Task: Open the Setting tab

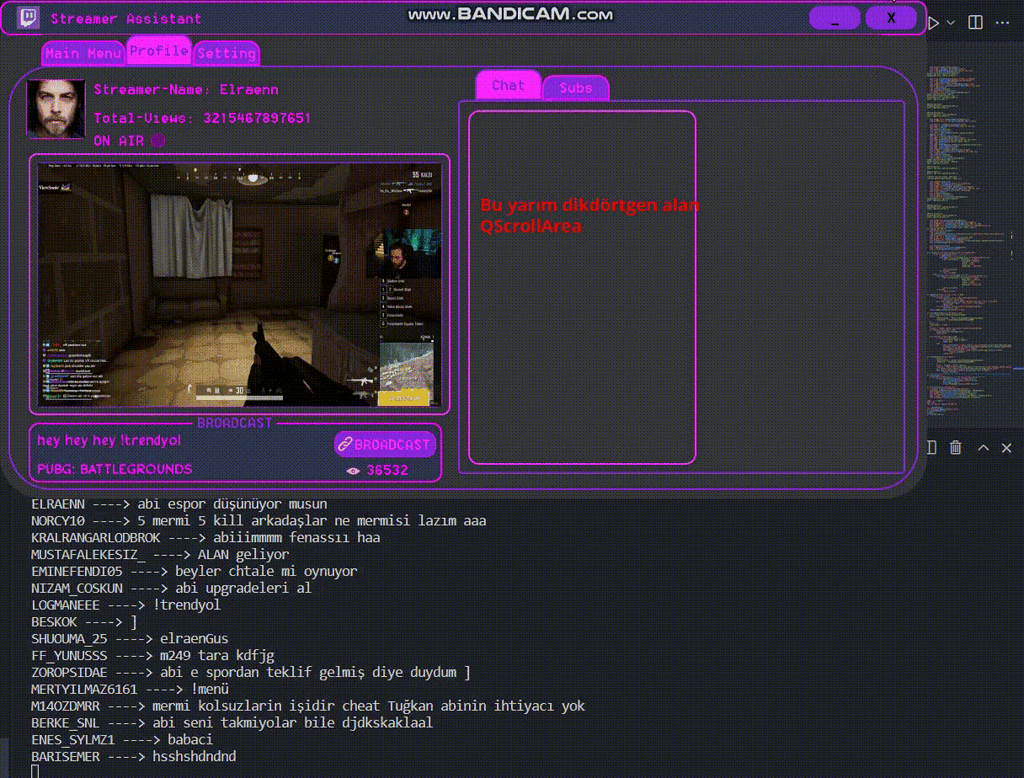Action: point(226,54)
